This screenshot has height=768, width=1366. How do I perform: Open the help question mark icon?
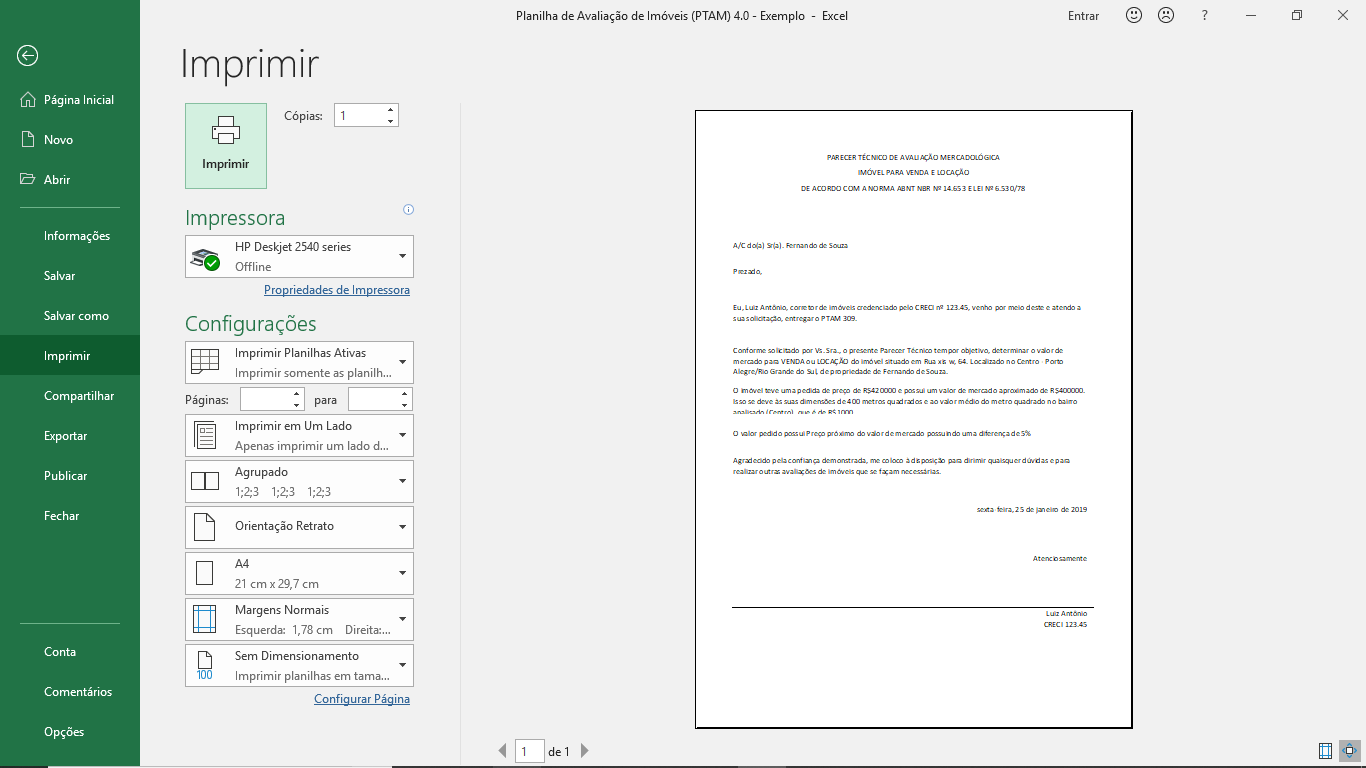pos(1205,16)
